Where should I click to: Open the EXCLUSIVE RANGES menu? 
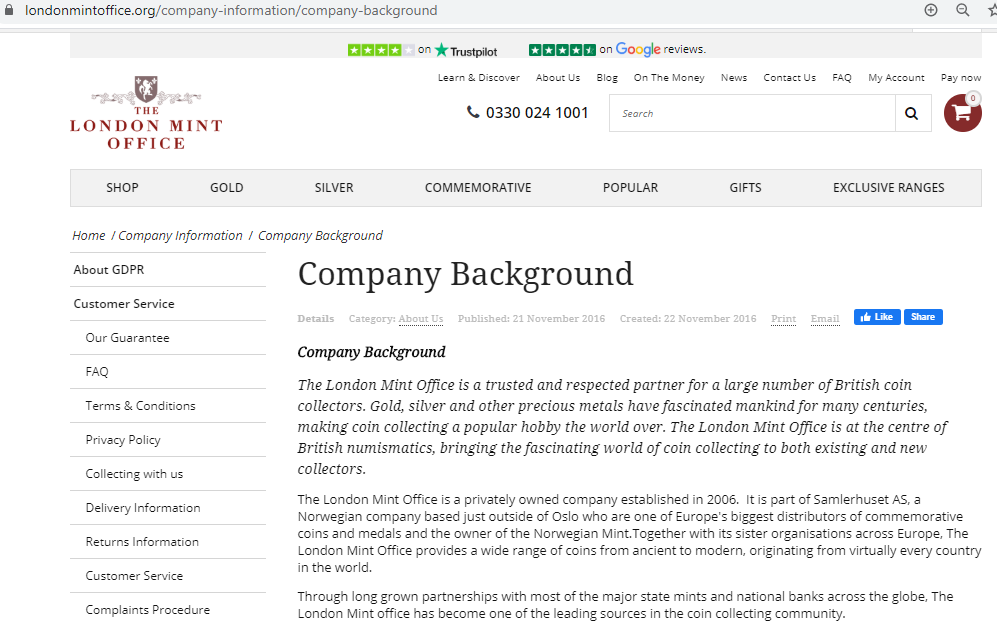point(888,188)
